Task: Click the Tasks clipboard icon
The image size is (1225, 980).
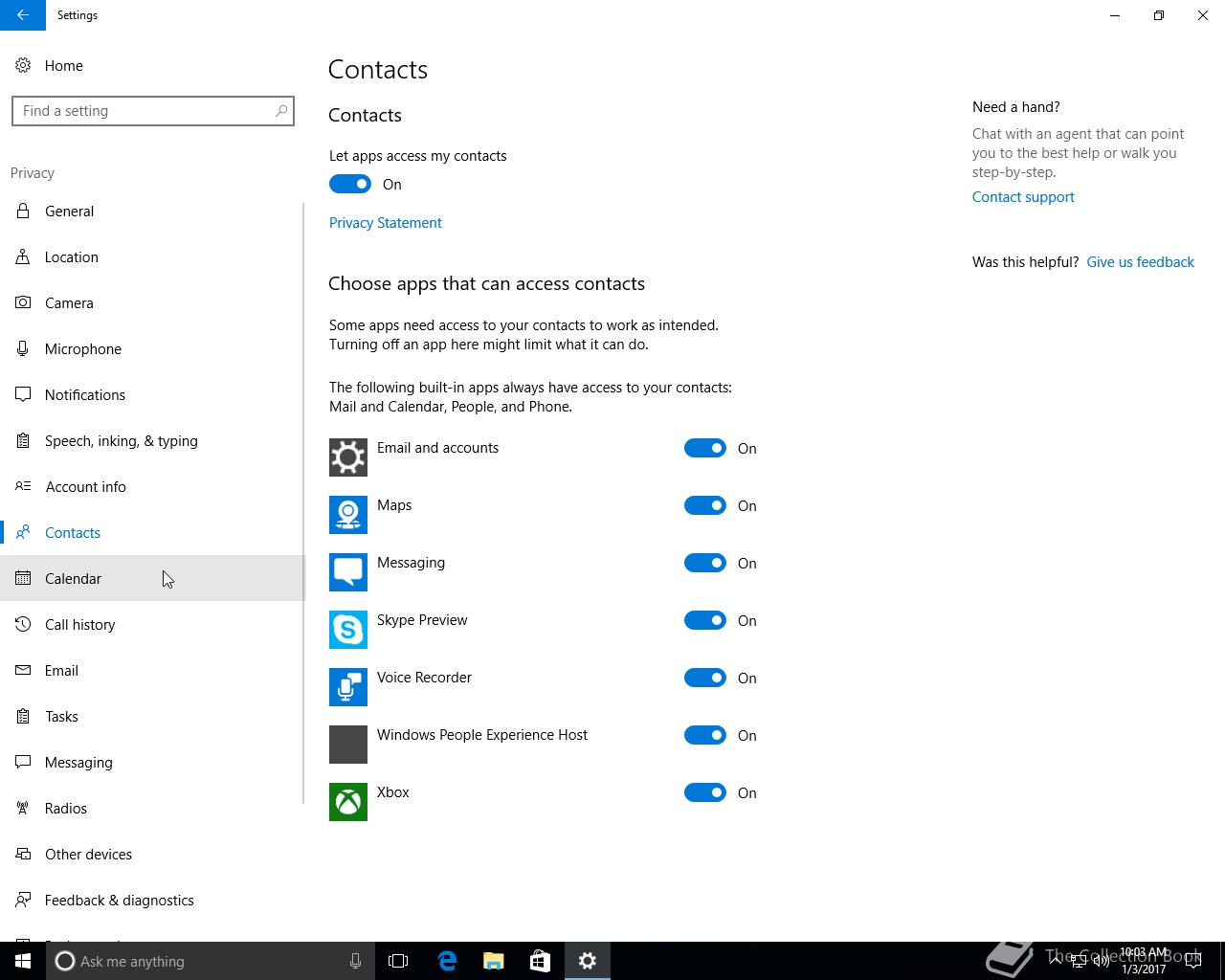Action: pyautogui.click(x=23, y=717)
